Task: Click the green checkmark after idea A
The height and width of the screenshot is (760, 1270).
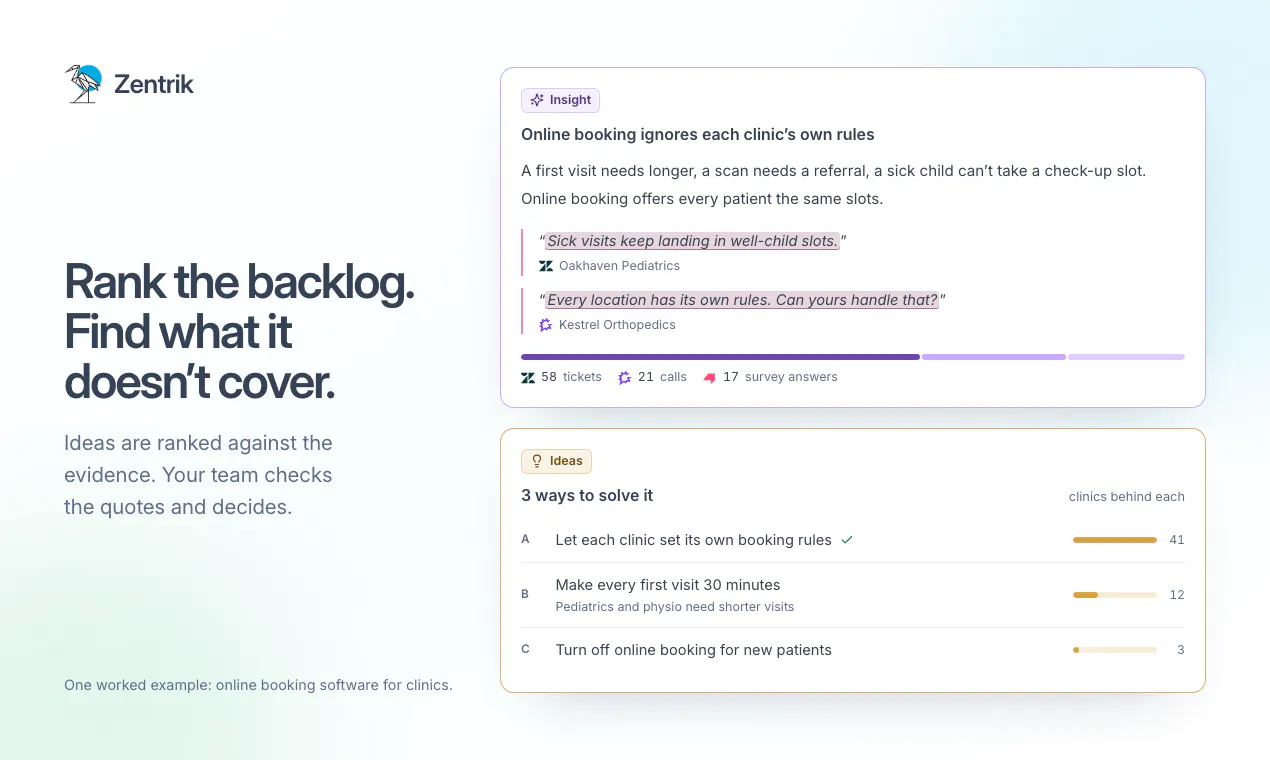Action: click(x=847, y=540)
